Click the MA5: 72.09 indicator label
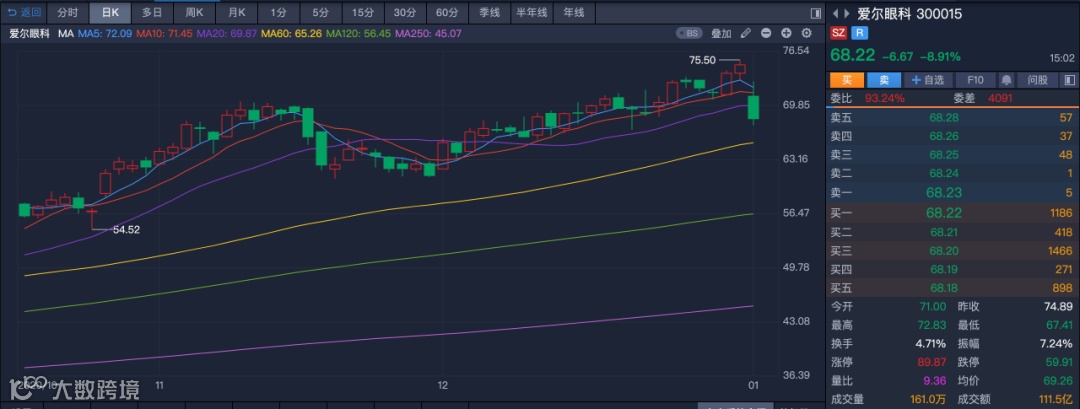The width and height of the screenshot is (1080, 409). 103,33
